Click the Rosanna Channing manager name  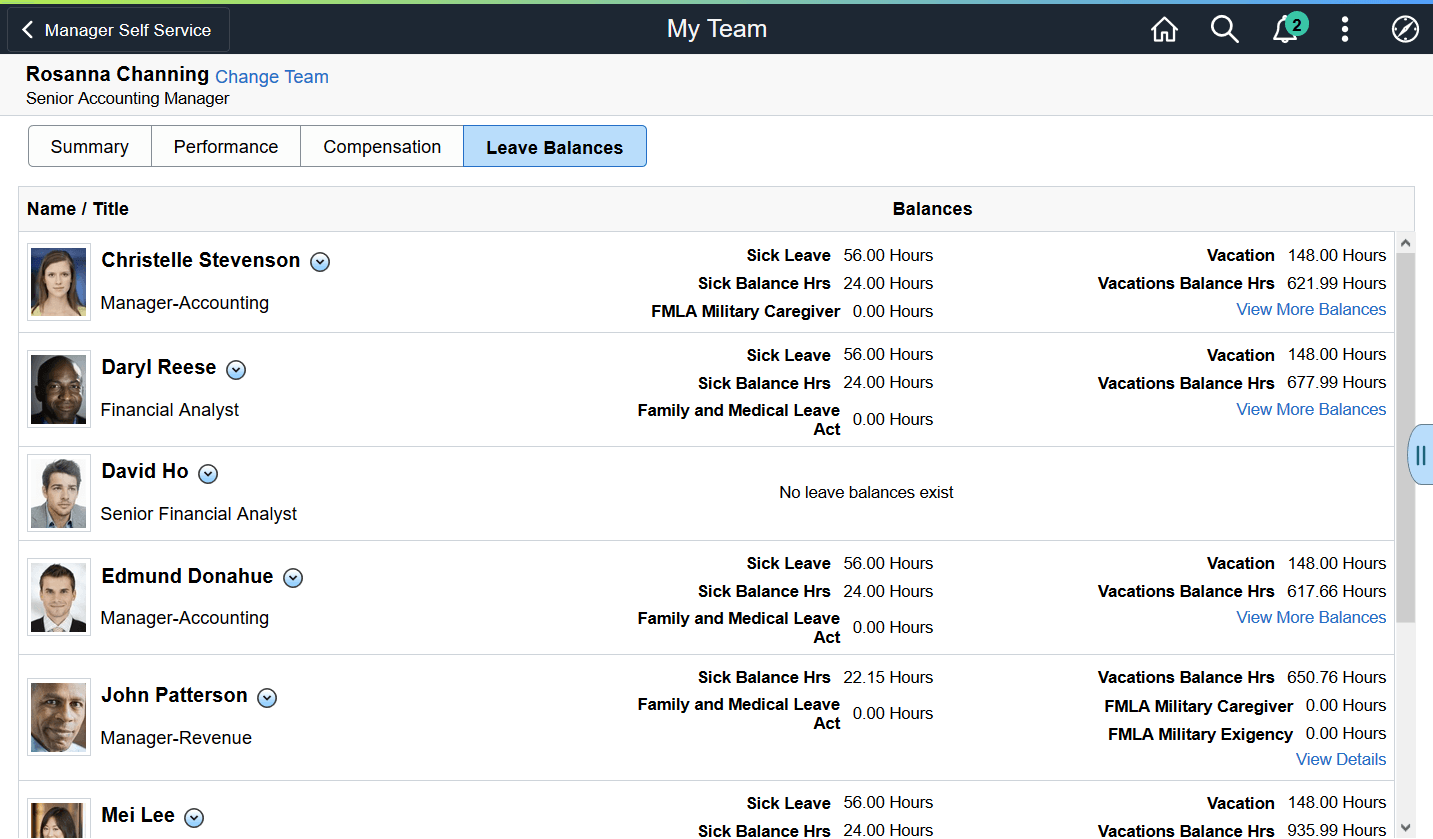118,74
